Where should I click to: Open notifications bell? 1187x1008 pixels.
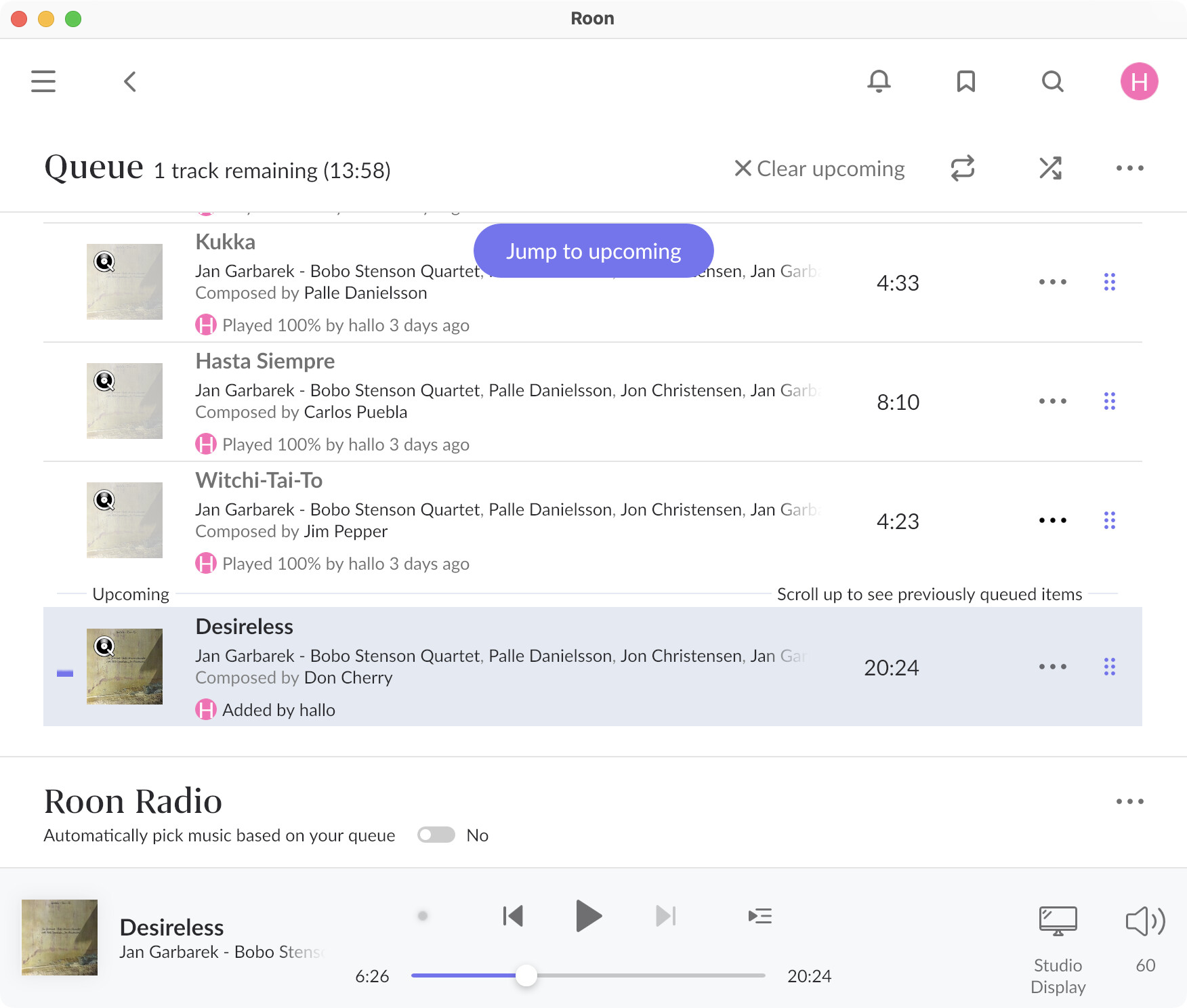tap(879, 81)
